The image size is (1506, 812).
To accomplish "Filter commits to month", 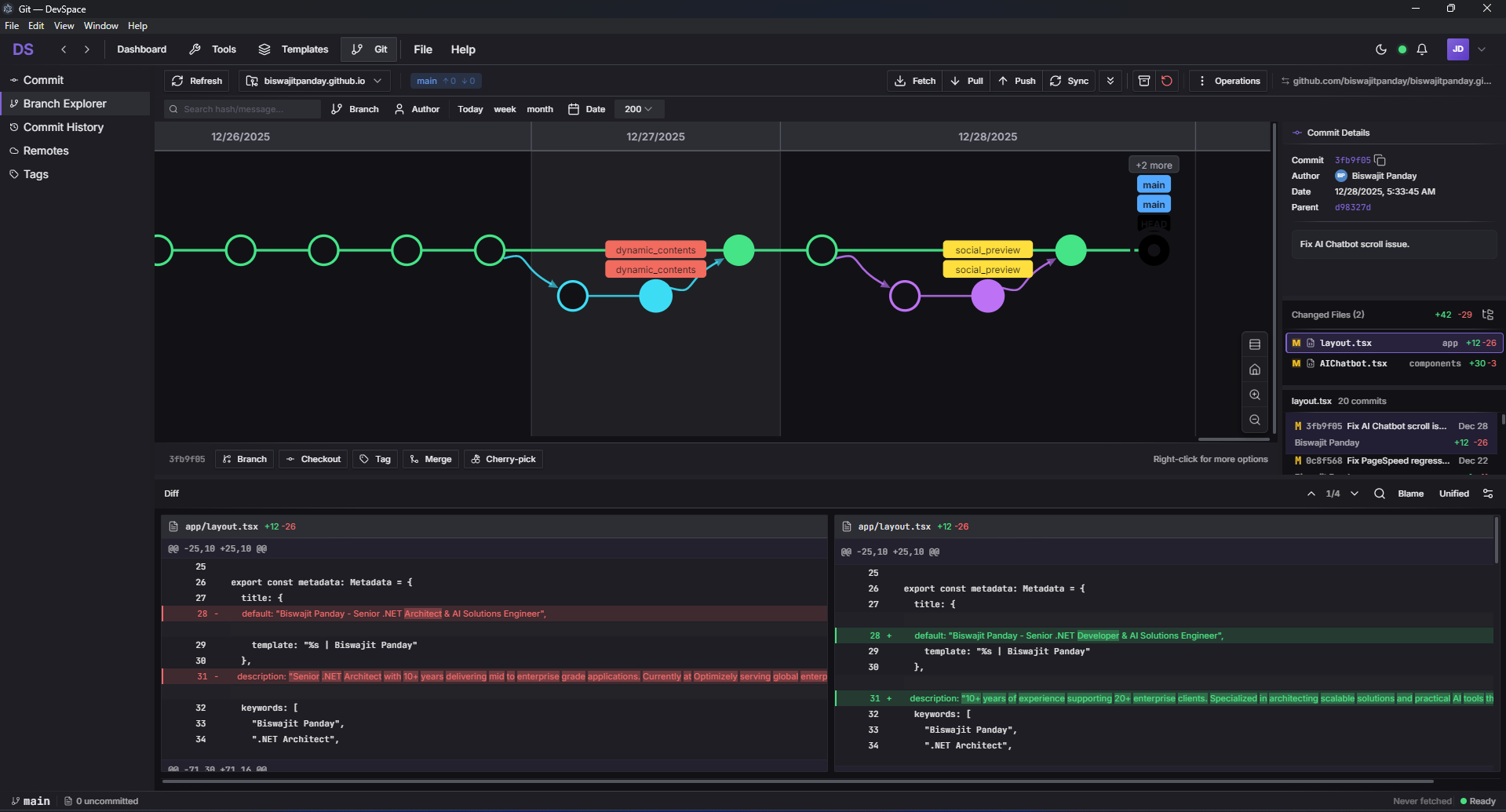I will coord(540,109).
